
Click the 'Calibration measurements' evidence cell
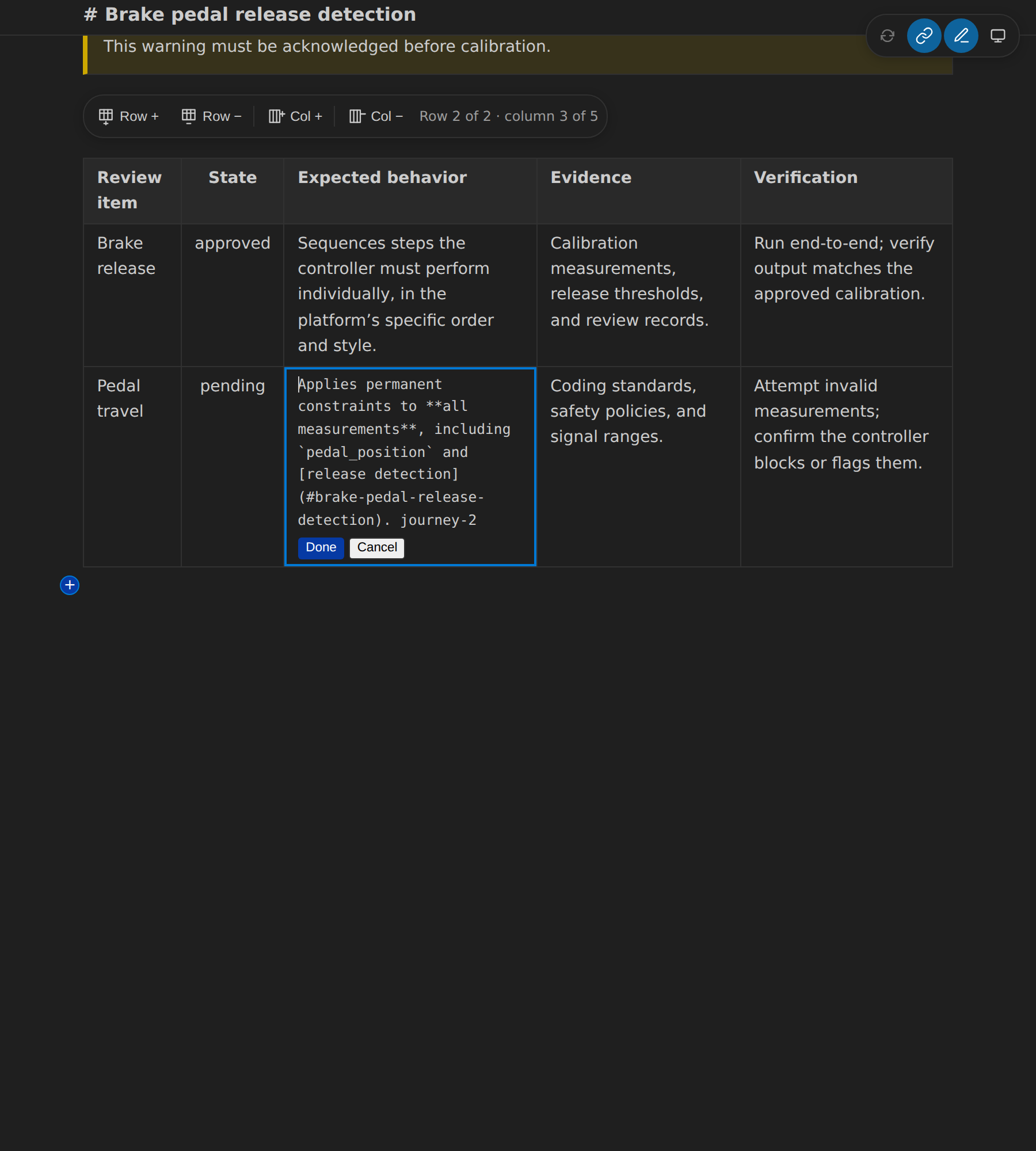point(639,295)
